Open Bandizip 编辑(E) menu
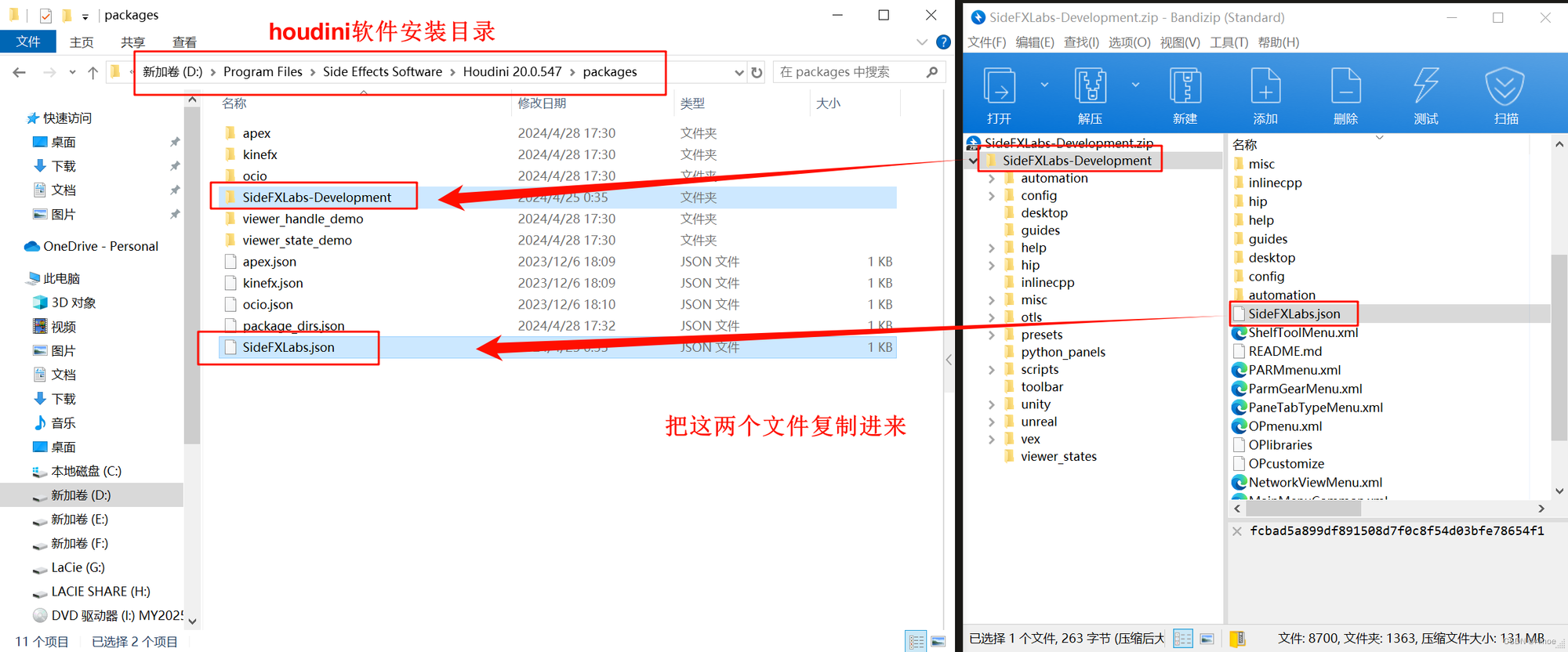Image resolution: width=1568 pixels, height=652 pixels. click(x=1035, y=42)
